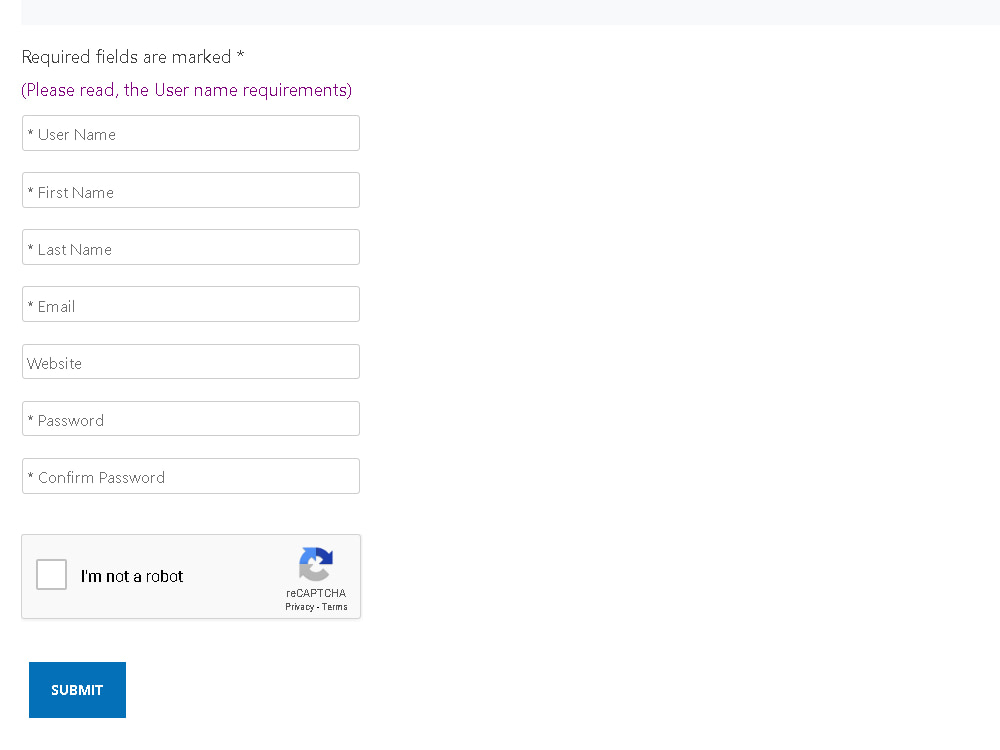The height and width of the screenshot is (750, 1000).
Task: Focus the First Name text box
Action: coord(191,190)
